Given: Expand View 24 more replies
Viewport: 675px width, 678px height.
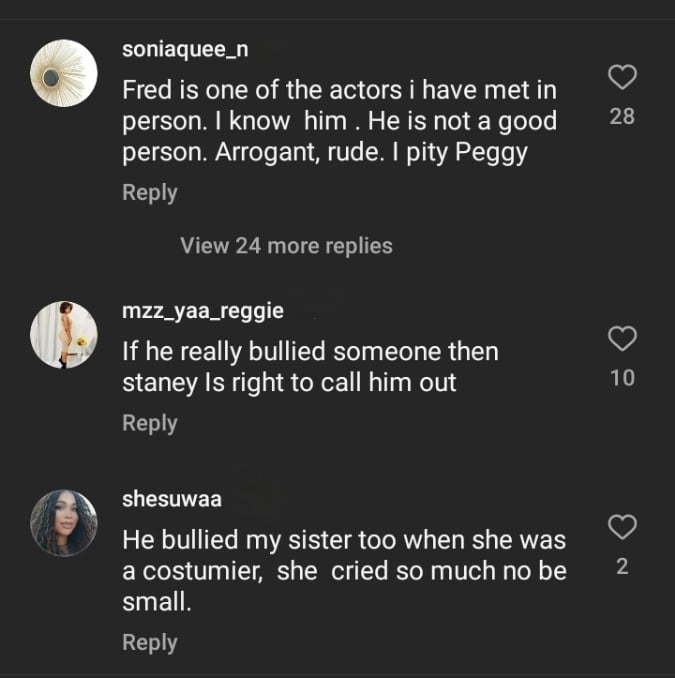Looking at the screenshot, I should [286, 245].
